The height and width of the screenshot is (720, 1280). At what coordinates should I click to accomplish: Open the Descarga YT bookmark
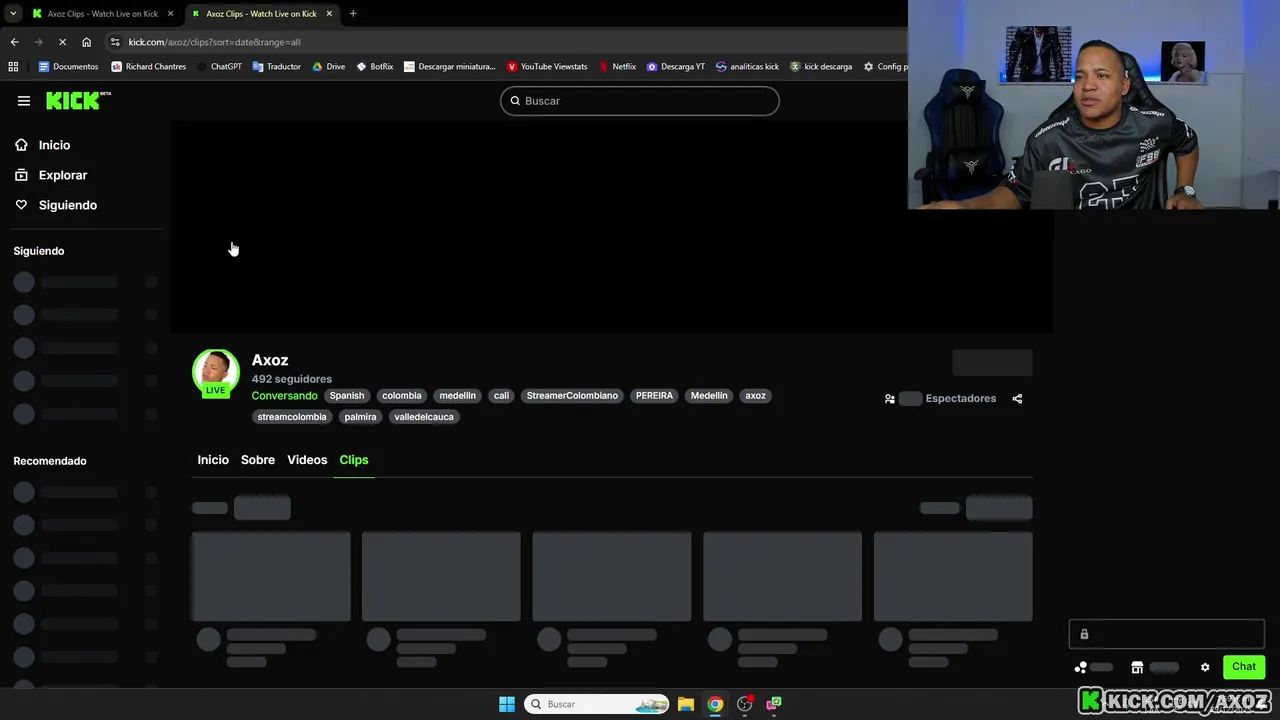(675, 67)
